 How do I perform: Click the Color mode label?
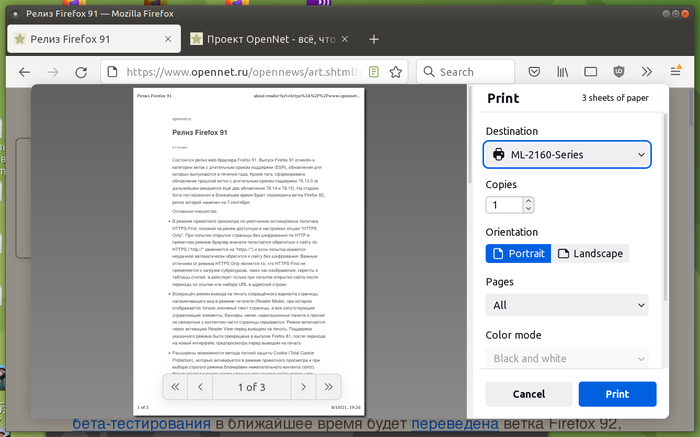pos(513,335)
